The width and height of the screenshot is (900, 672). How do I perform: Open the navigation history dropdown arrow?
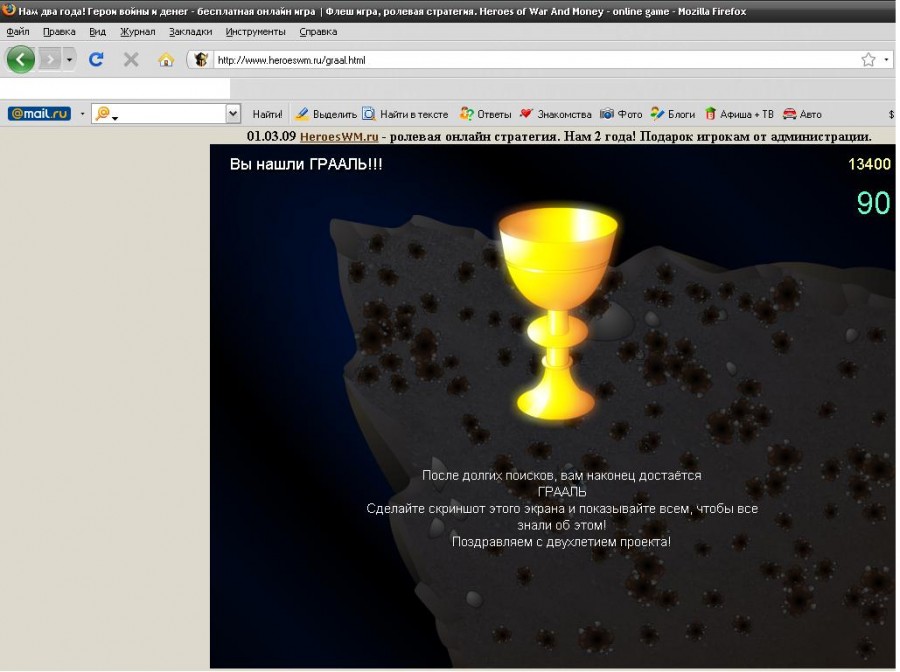[69, 60]
